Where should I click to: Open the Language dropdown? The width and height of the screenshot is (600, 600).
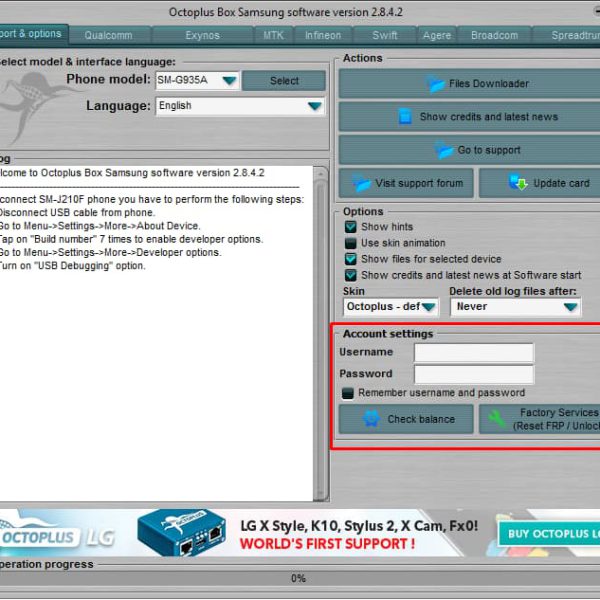(x=315, y=106)
